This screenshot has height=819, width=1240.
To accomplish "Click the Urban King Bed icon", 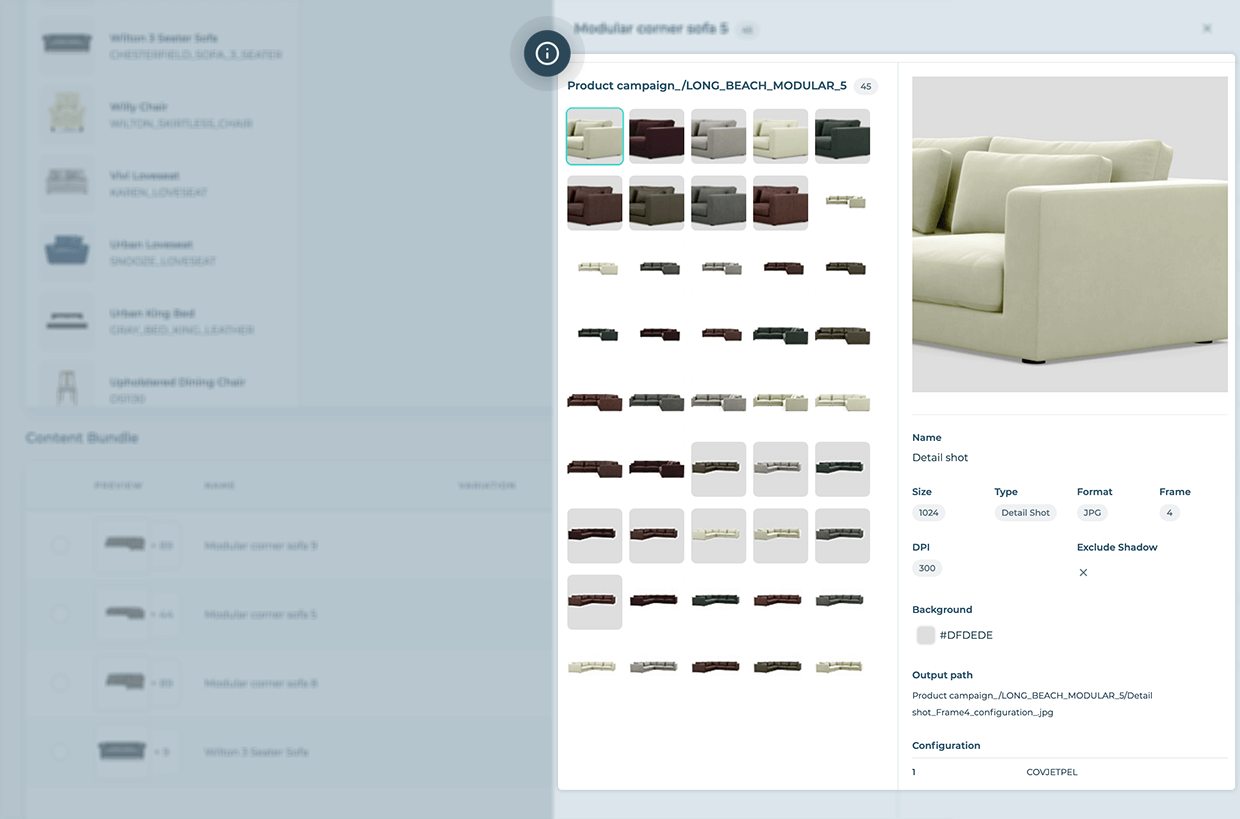I will tap(66, 320).
